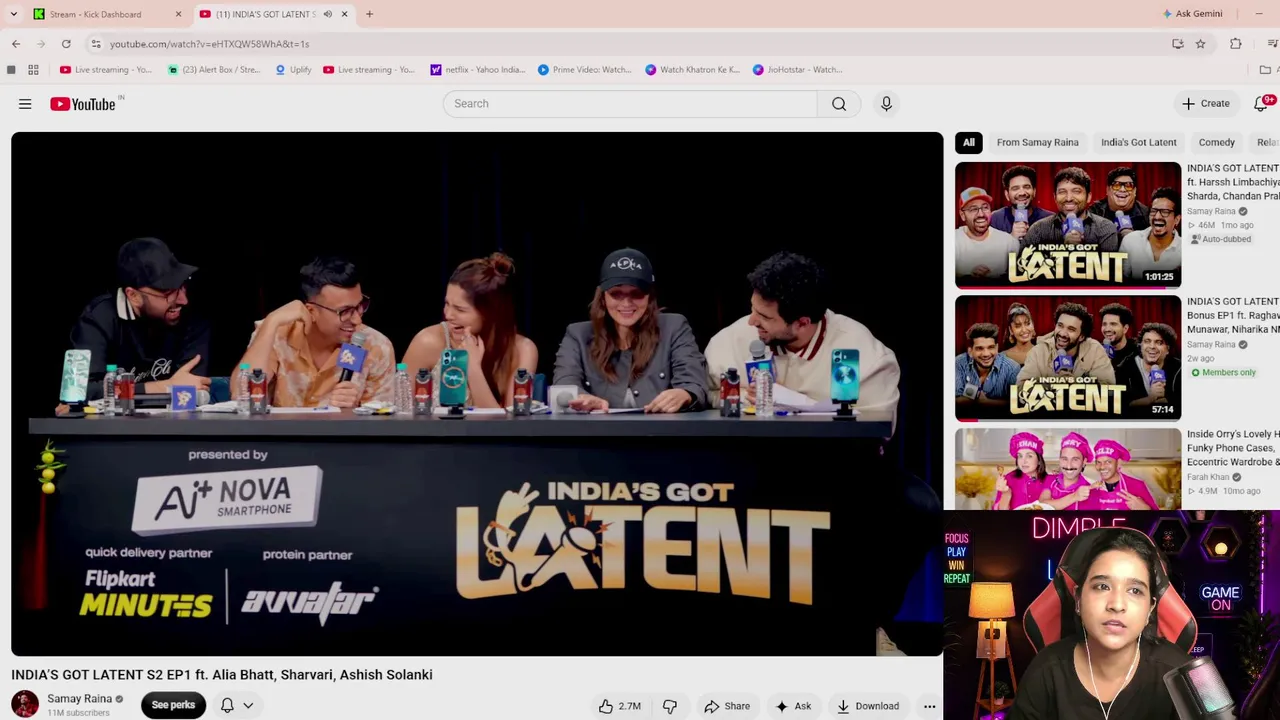1280x720 pixels.
Task: Open Samay Raina channel name link
Action: pos(79,699)
